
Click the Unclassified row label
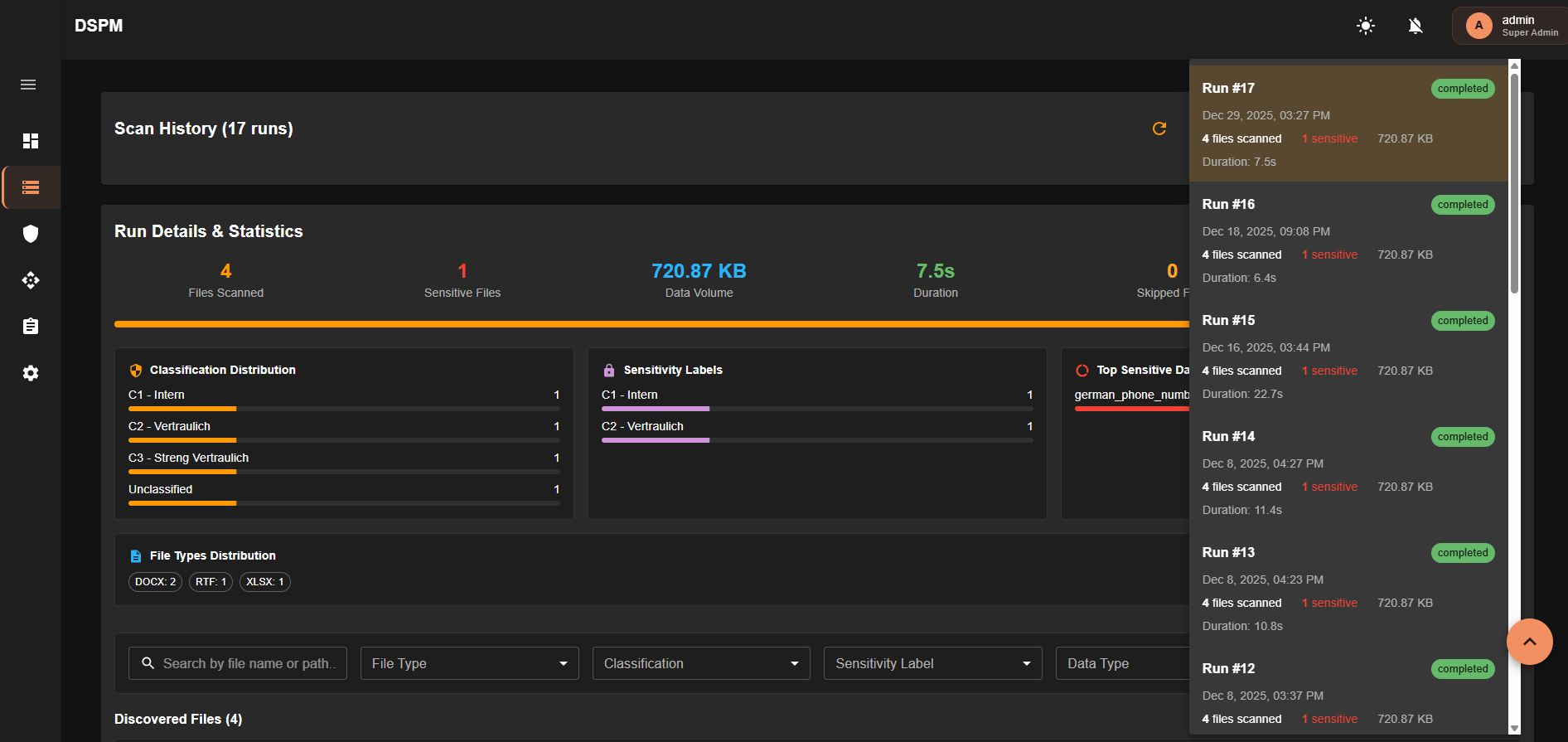point(160,489)
